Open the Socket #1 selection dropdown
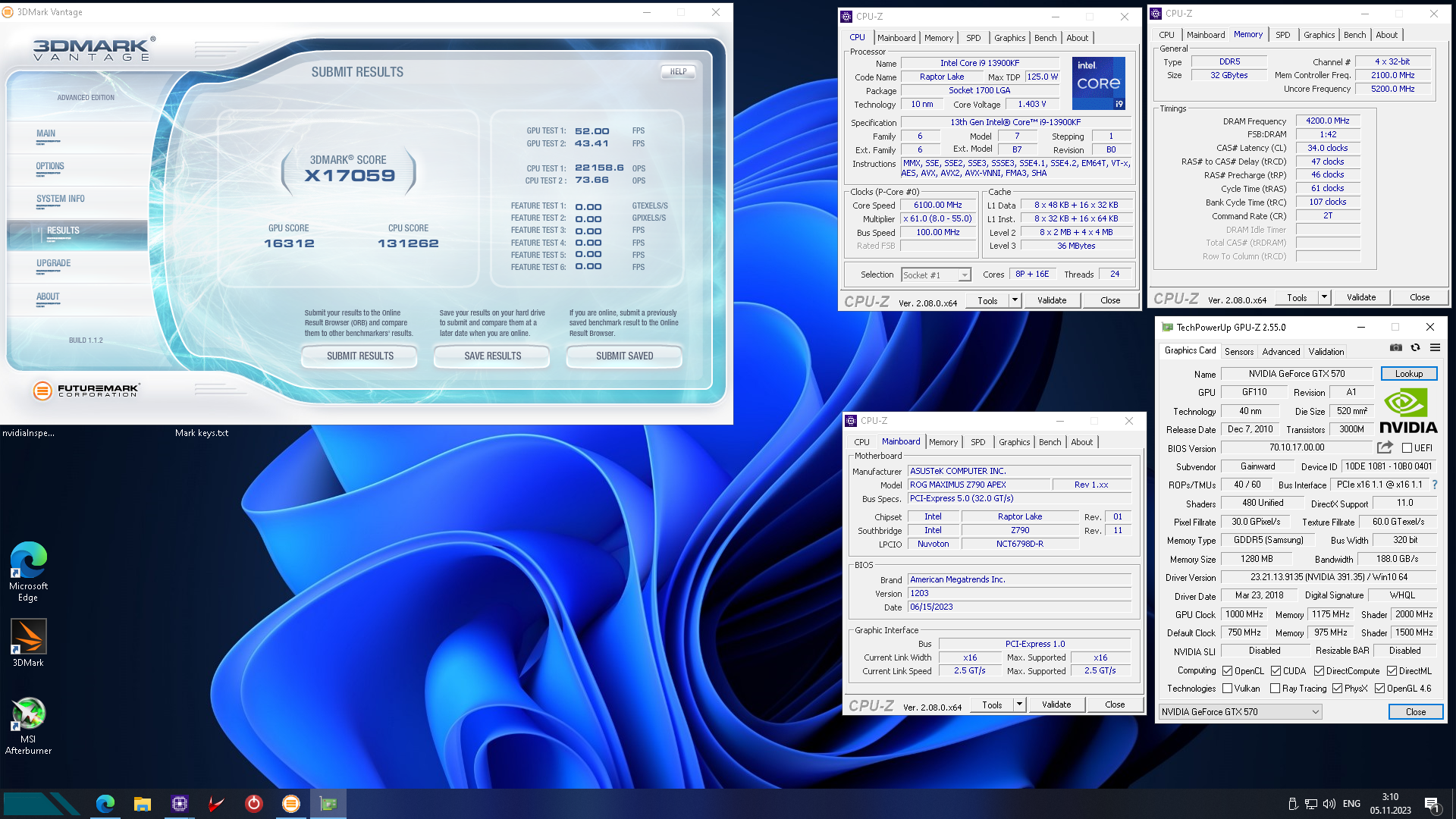 (x=936, y=275)
